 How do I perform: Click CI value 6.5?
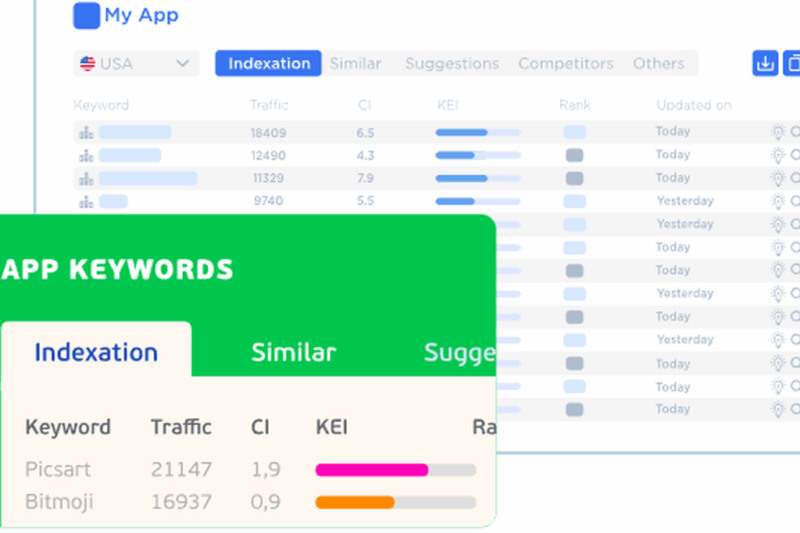[365, 133]
